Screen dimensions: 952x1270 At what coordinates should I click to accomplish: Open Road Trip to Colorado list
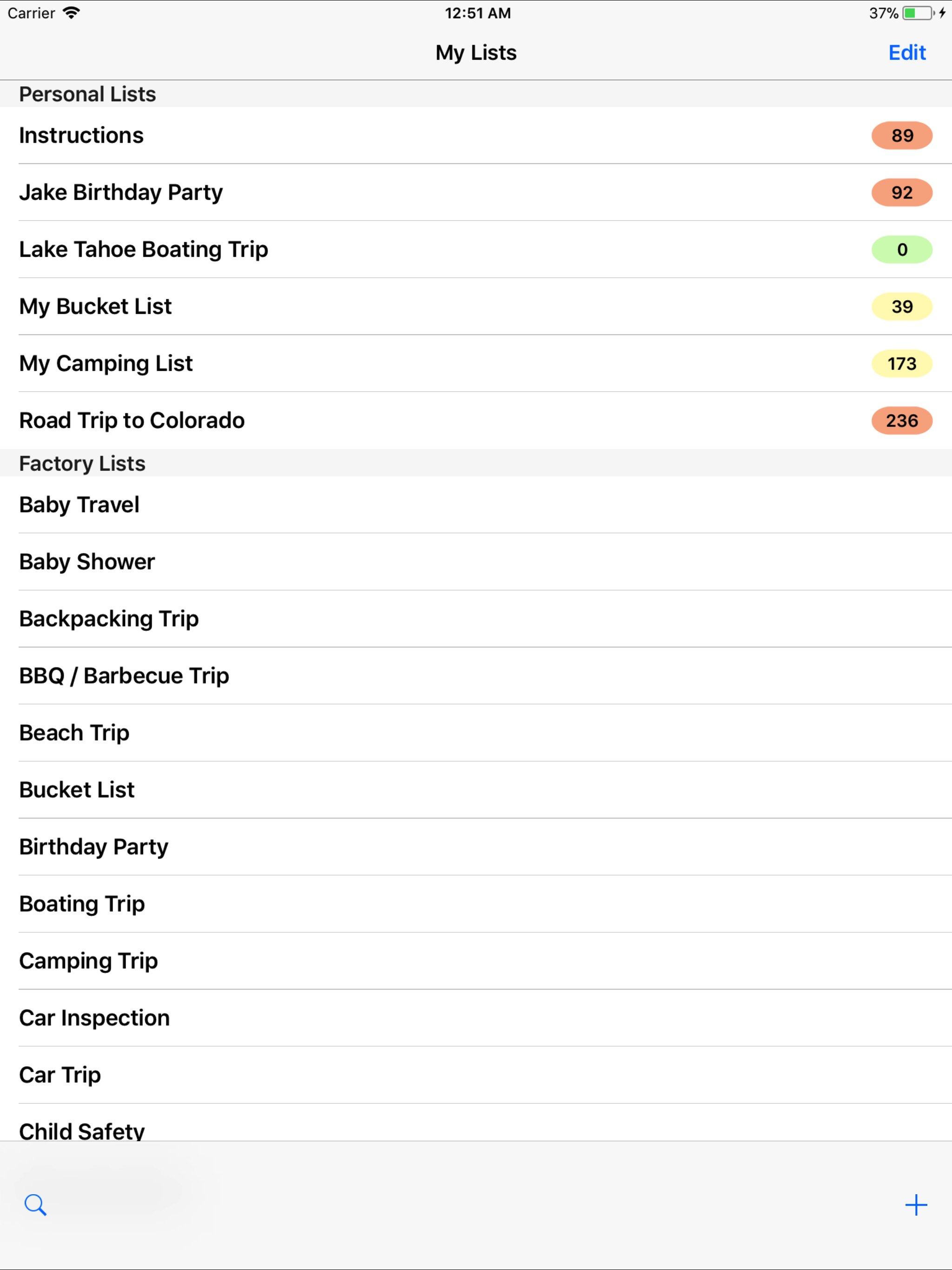click(x=132, y=421)
